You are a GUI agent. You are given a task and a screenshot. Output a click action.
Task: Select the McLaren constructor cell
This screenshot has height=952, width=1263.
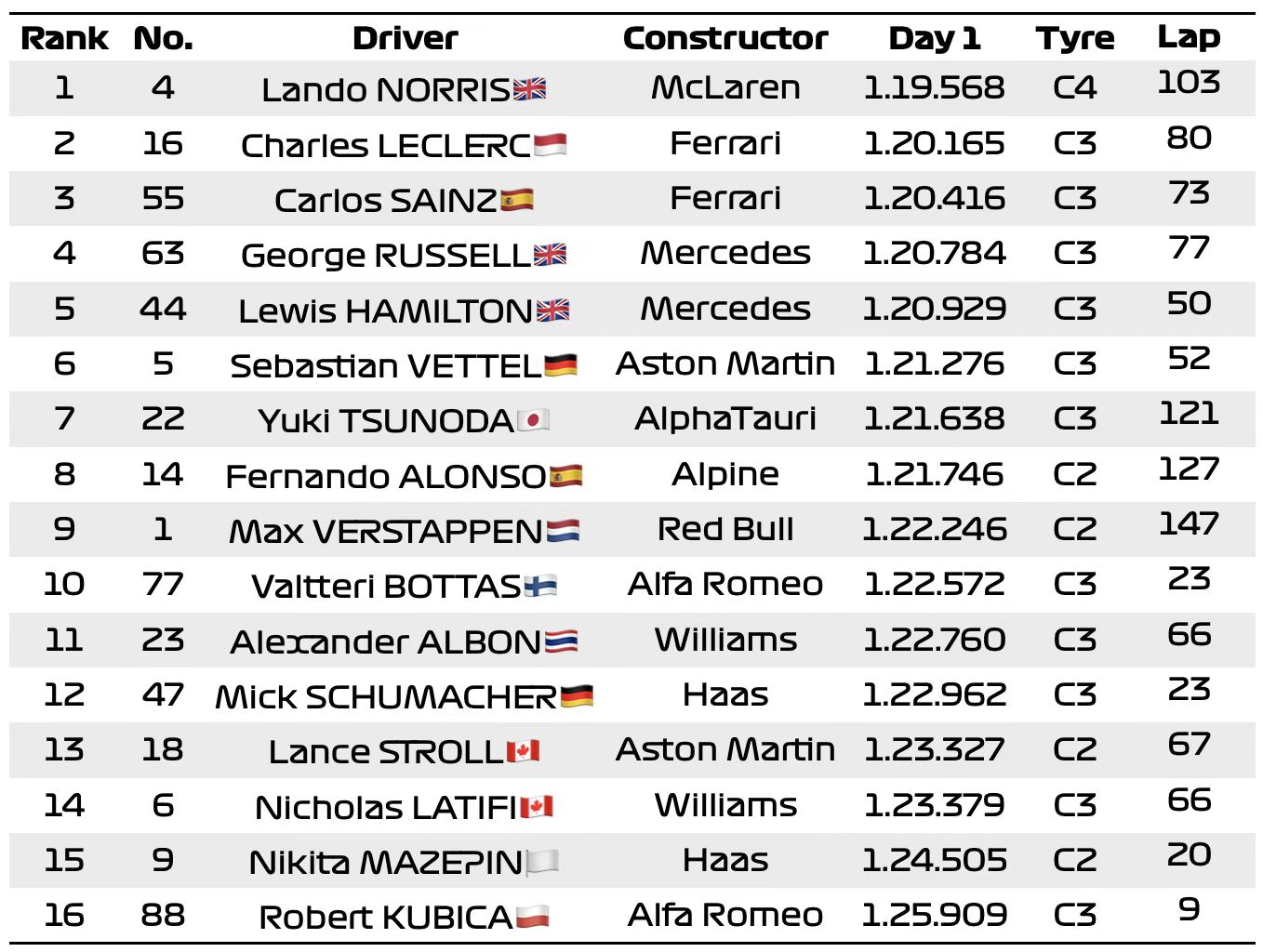725,87
